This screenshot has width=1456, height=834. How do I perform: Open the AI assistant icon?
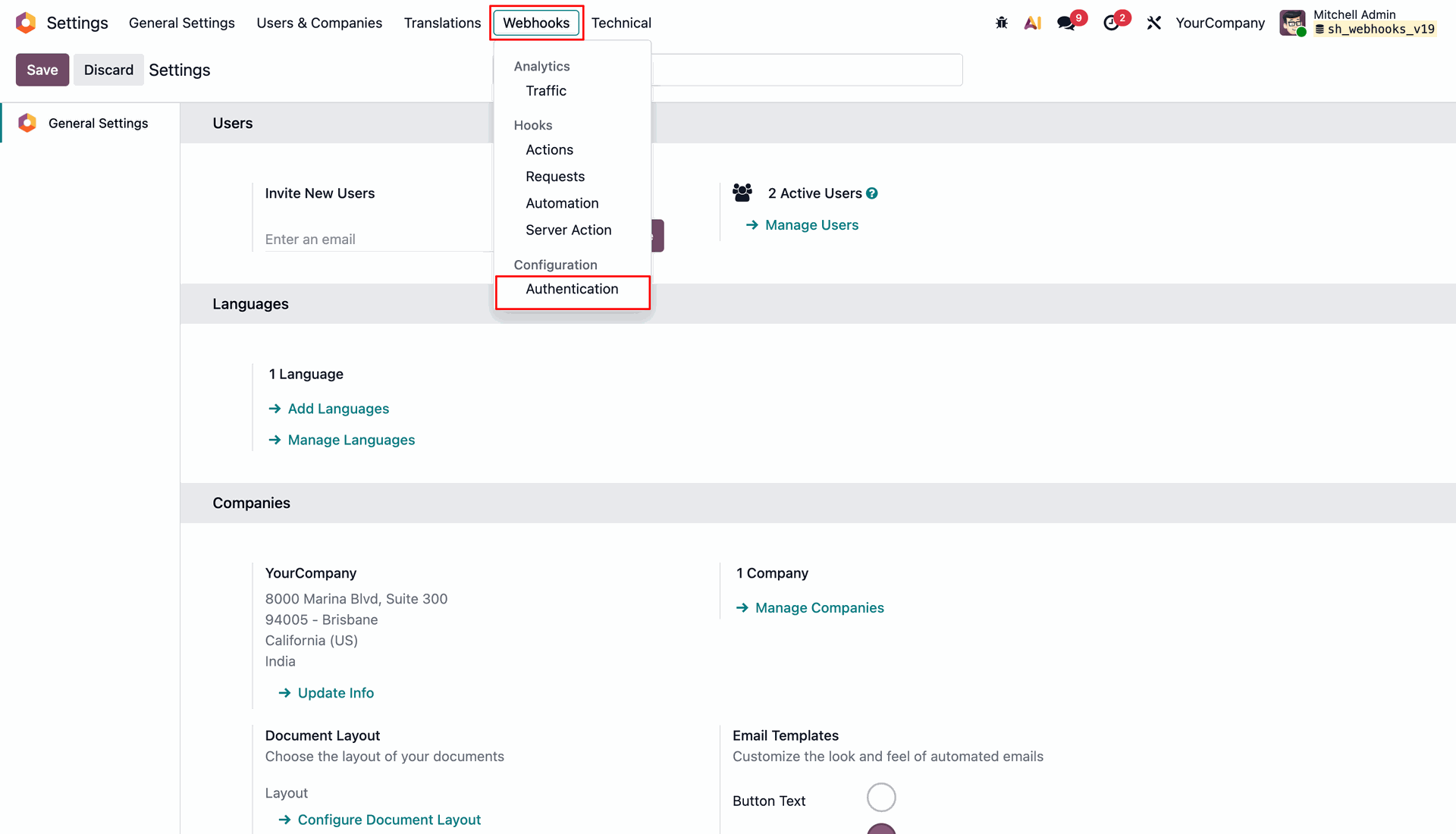[1032, 23]
